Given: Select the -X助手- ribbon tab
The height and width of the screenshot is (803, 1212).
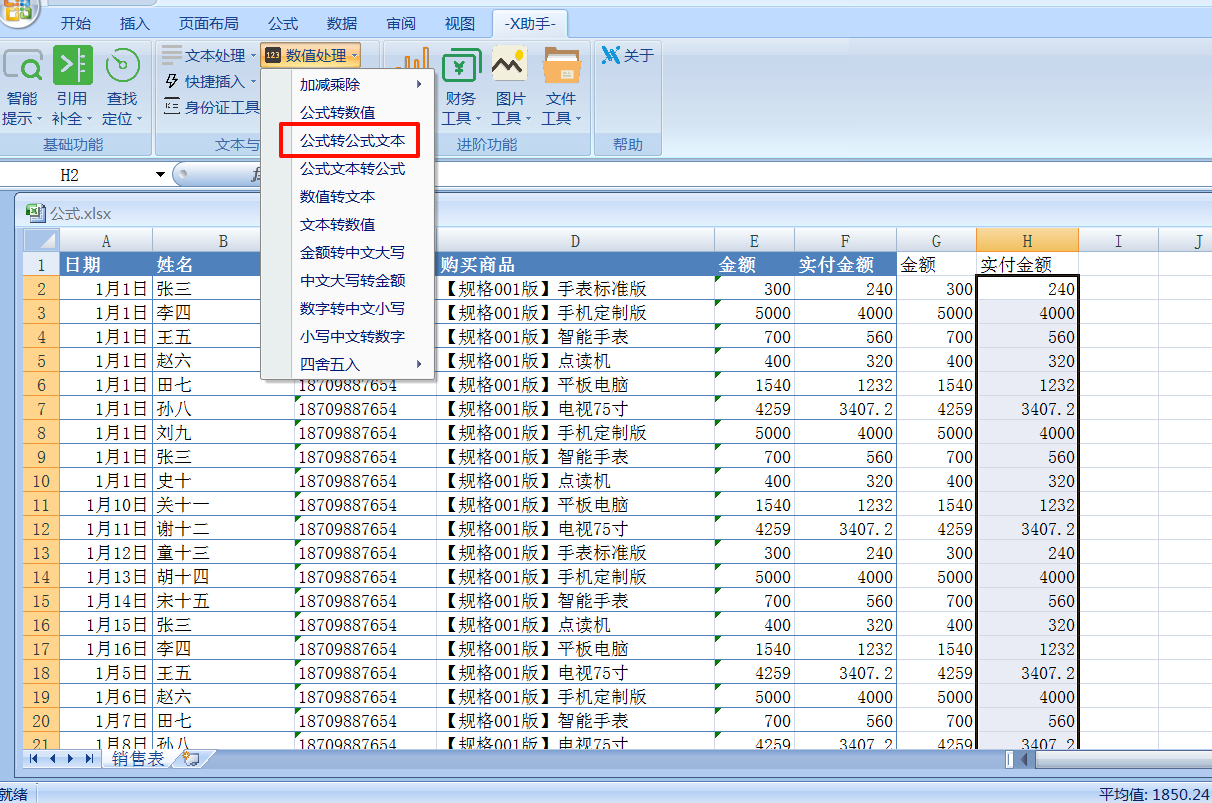Looking at the screenshot, I should coord(530,24).
